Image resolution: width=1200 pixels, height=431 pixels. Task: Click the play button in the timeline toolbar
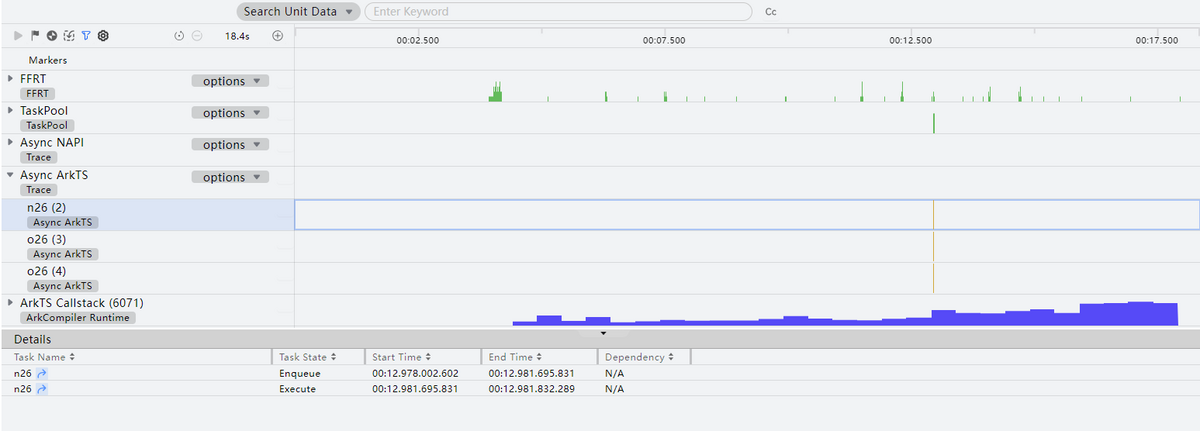[18, 35]
